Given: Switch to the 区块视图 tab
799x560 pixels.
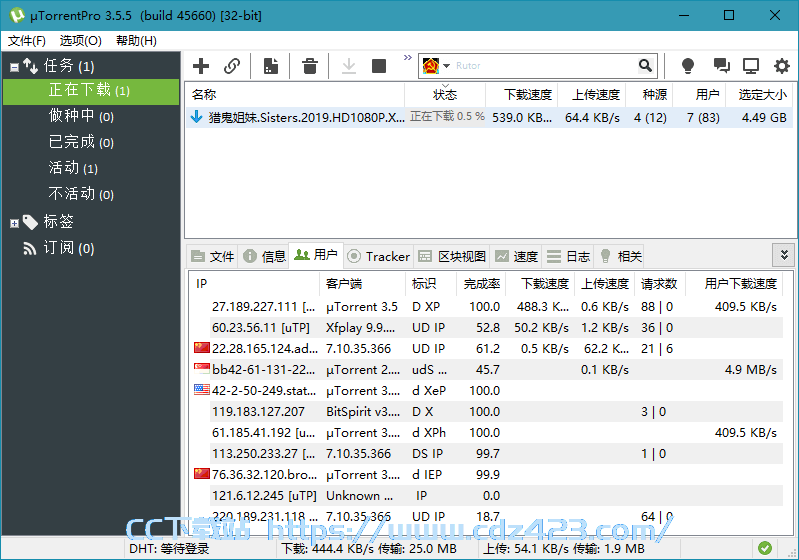Looking at the screenshot, I should pos(452,256).
